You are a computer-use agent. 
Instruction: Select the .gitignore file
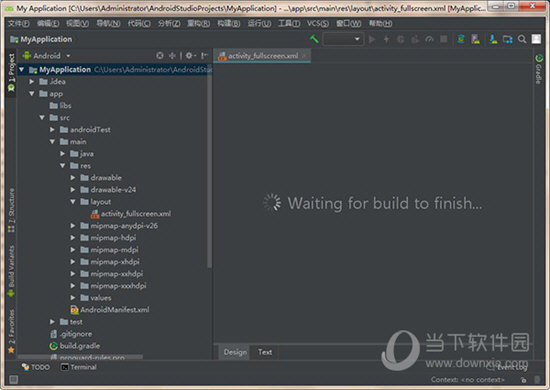pyautogui.click(x=71, y=334)
